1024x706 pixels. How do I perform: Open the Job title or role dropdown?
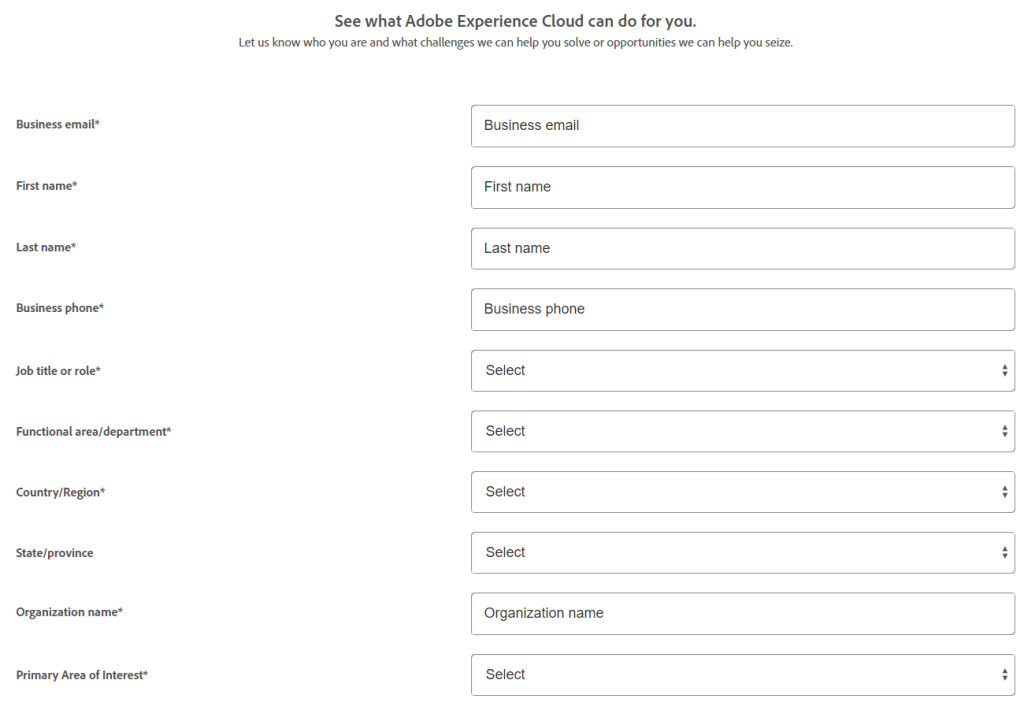(x=742, y=370)
